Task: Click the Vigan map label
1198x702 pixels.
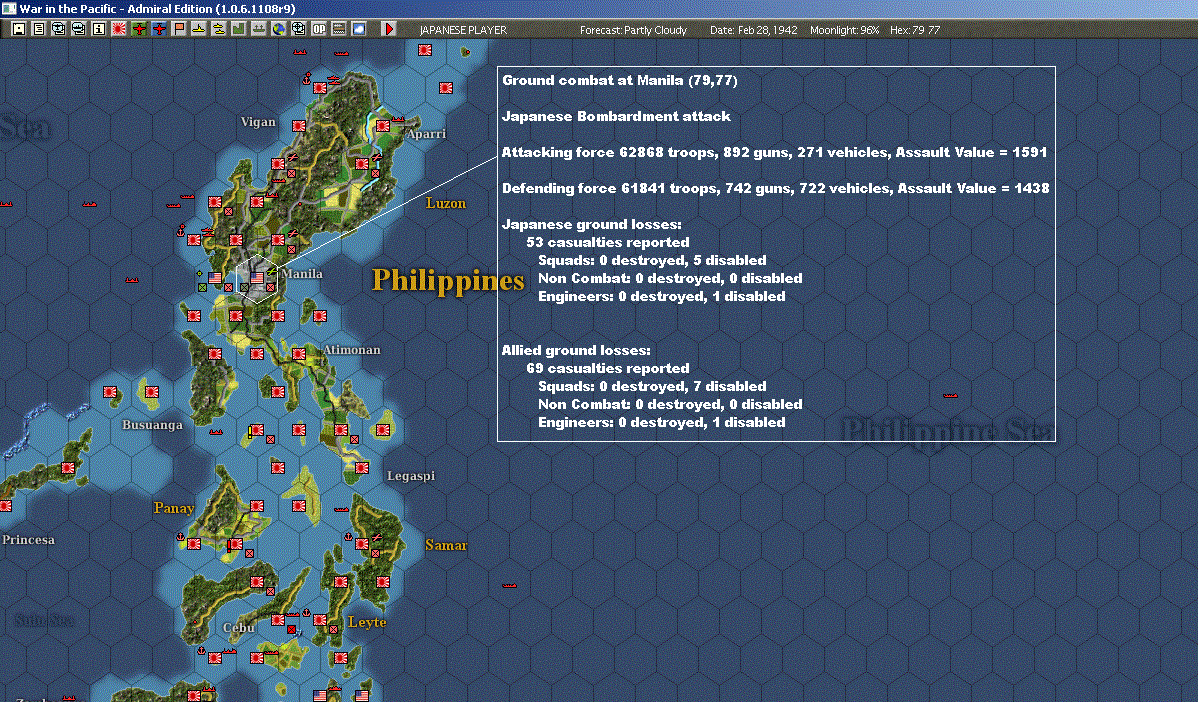Action: tap(258, 121)
